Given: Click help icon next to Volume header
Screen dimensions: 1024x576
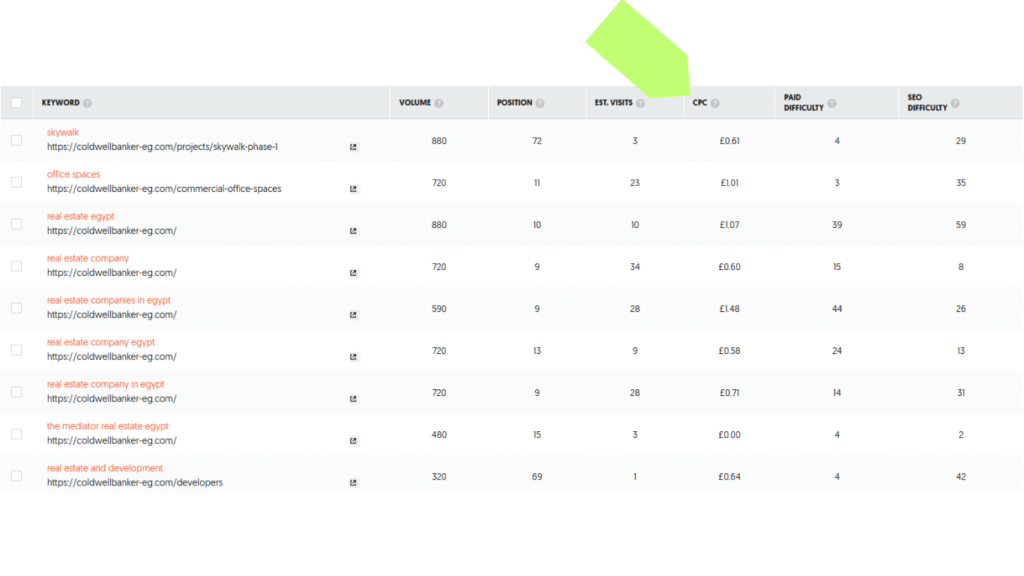Looking at the screenshot, I should tap(439, 103).
